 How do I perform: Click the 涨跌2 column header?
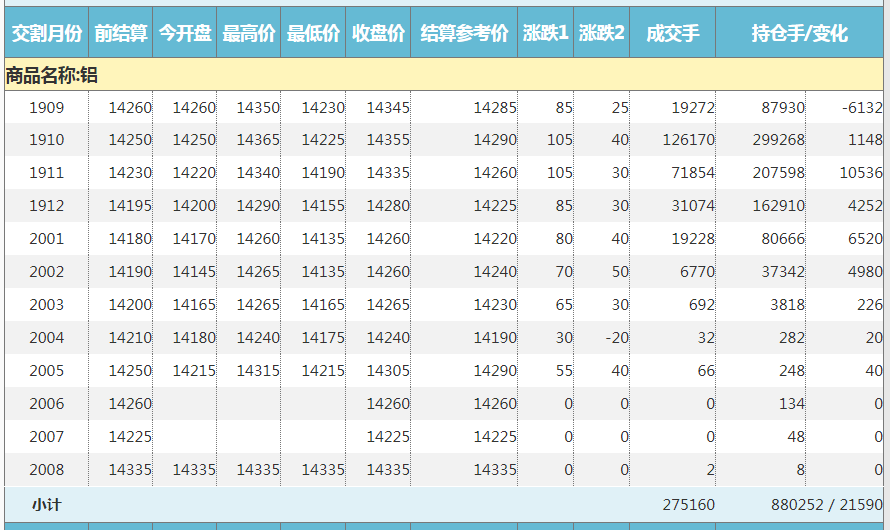pos(601,34)
